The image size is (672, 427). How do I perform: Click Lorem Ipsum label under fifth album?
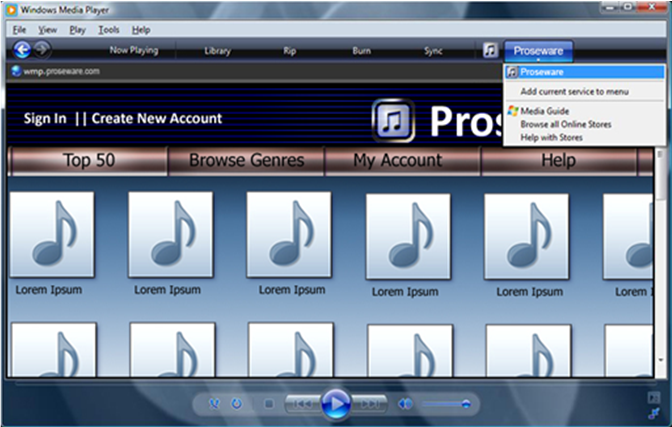coord(530,292)
